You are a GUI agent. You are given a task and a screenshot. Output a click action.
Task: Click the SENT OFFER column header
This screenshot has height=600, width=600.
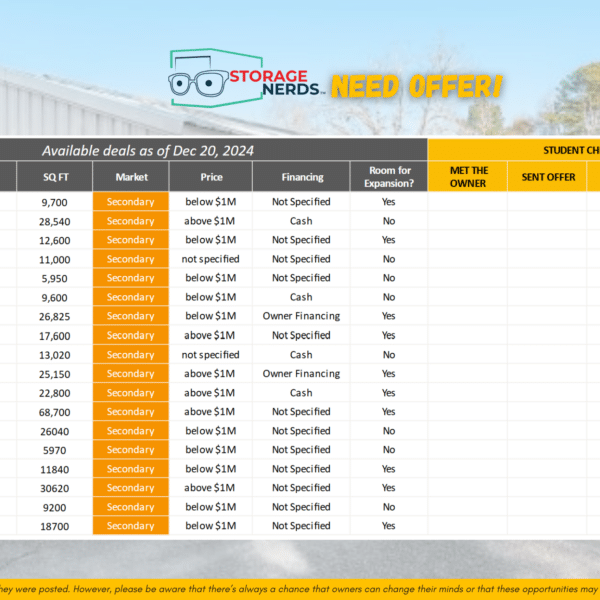pos(546,177)
